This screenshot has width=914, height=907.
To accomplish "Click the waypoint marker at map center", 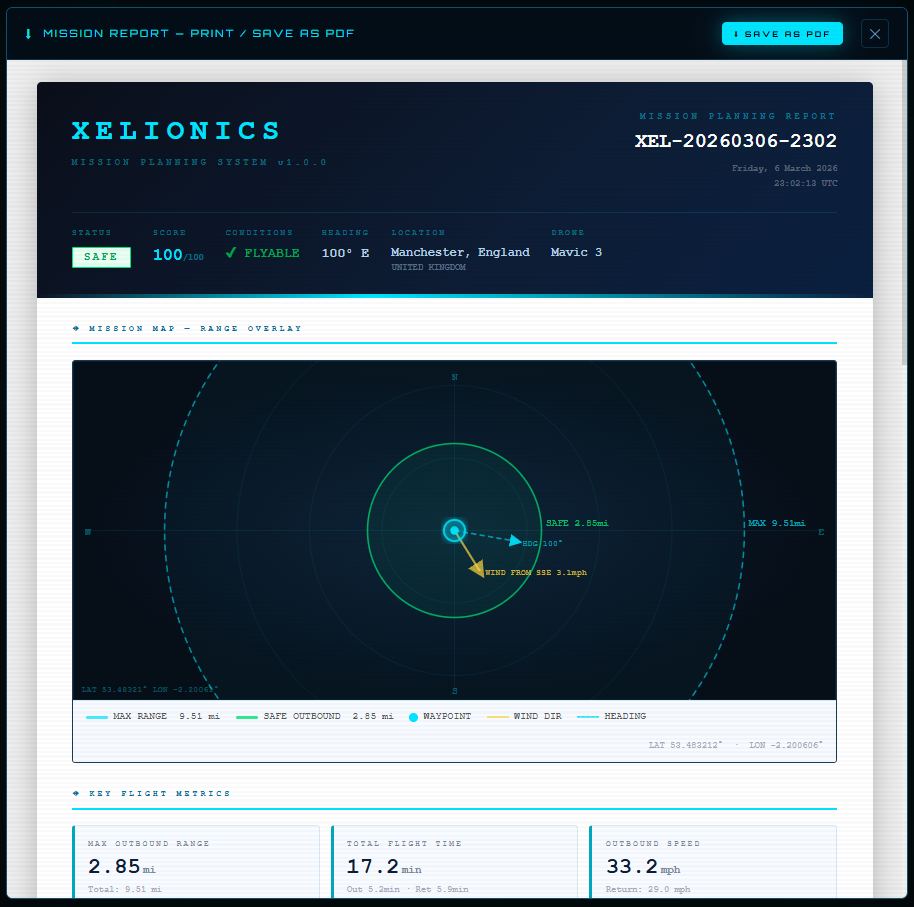I will click(x=454, y=530).
